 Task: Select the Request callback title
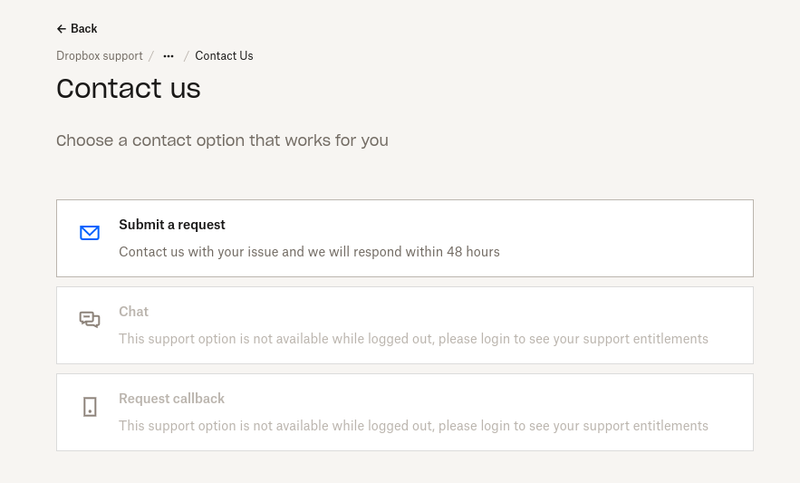tap(171, 399)
